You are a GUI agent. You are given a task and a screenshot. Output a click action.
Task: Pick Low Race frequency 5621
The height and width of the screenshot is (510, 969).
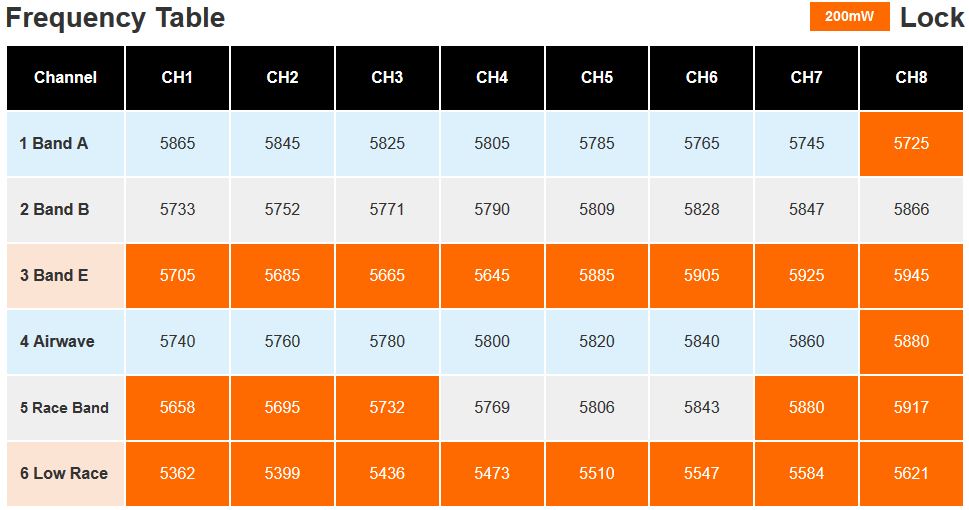(x=911, y=474)
